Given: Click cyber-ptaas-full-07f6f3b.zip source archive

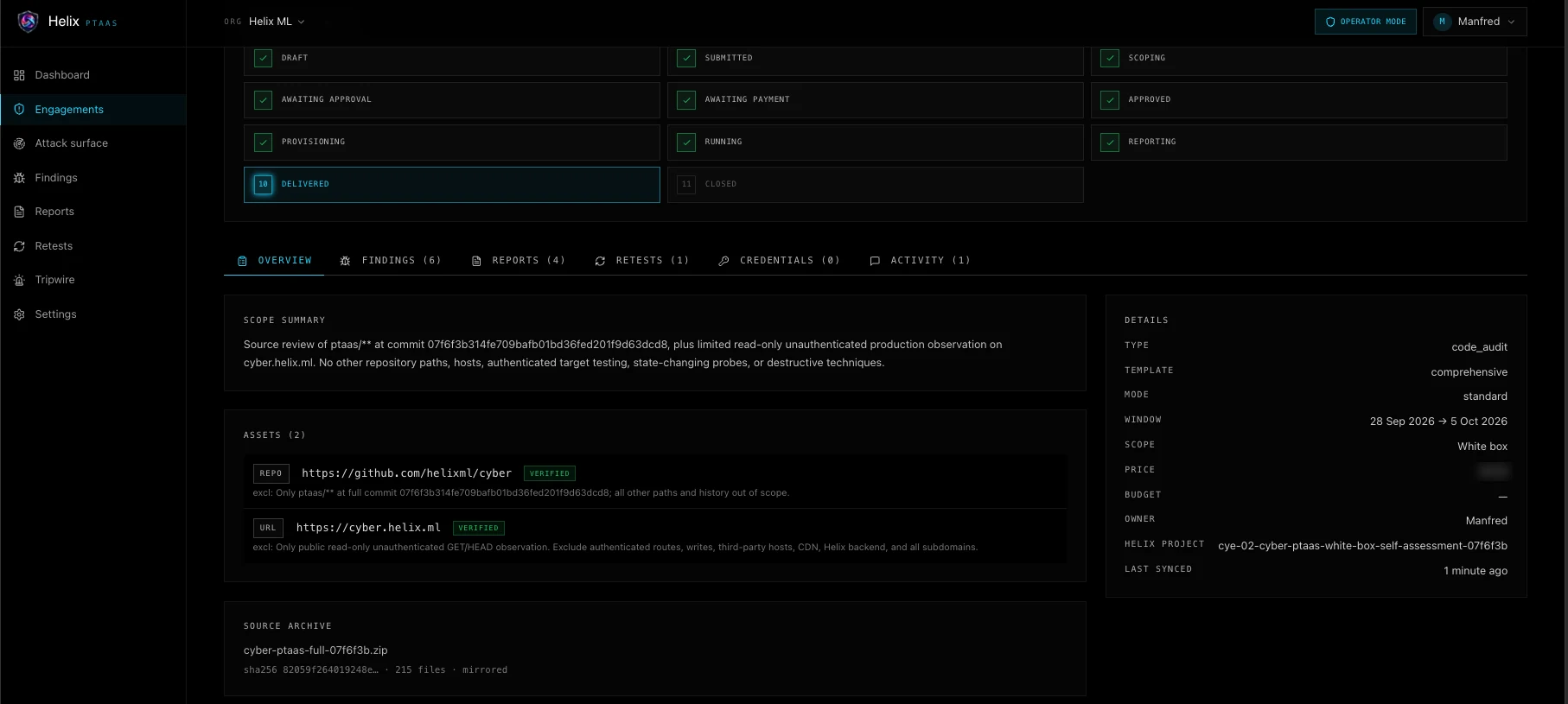Looking at the screenshot, I should [316, 650].
